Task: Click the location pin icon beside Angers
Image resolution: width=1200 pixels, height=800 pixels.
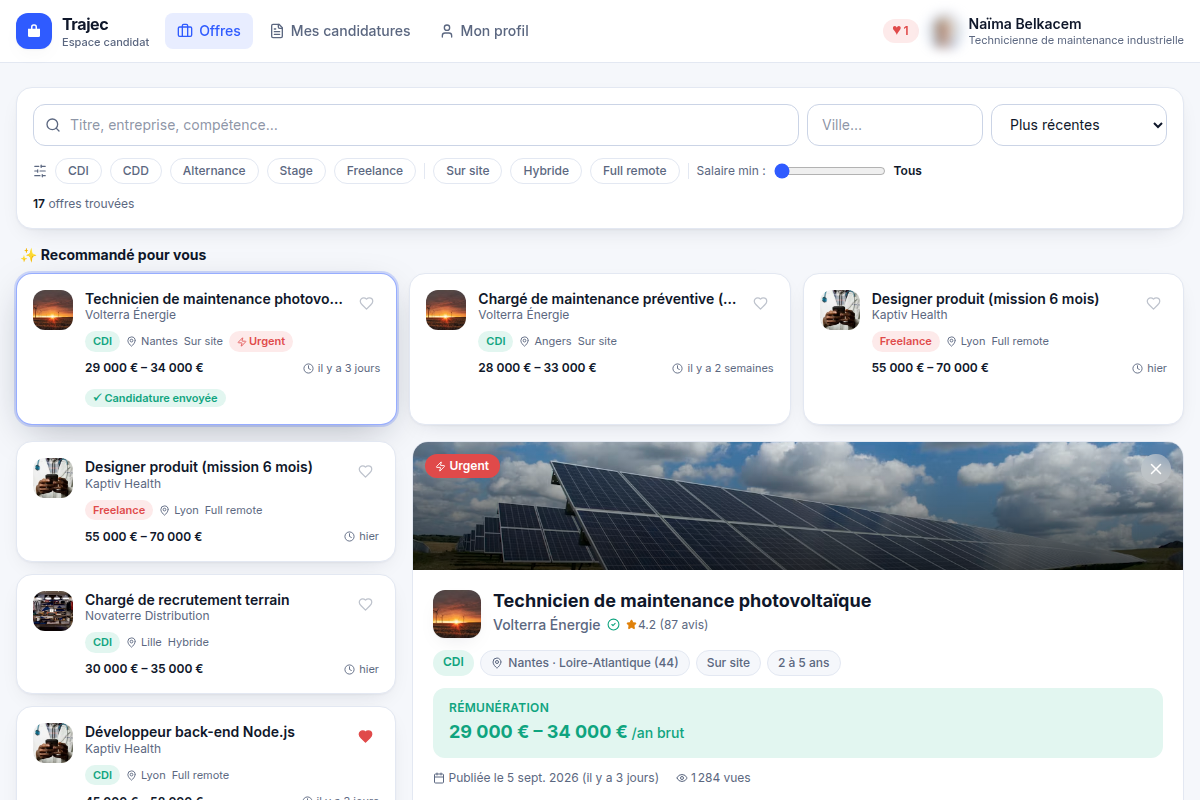Action: click(x=524, y=341)
